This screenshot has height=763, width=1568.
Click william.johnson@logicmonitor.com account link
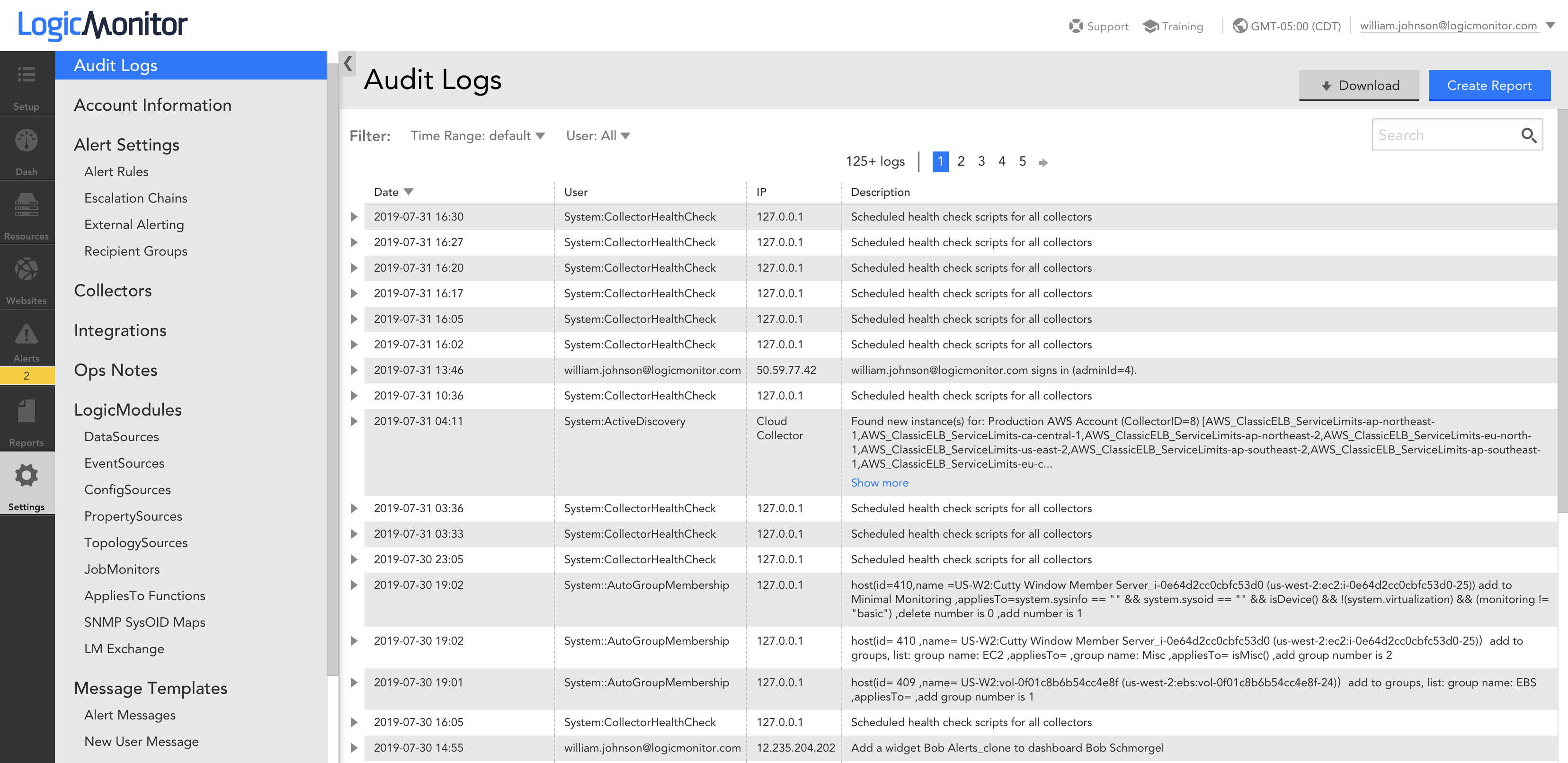(x=1448, y=26)
